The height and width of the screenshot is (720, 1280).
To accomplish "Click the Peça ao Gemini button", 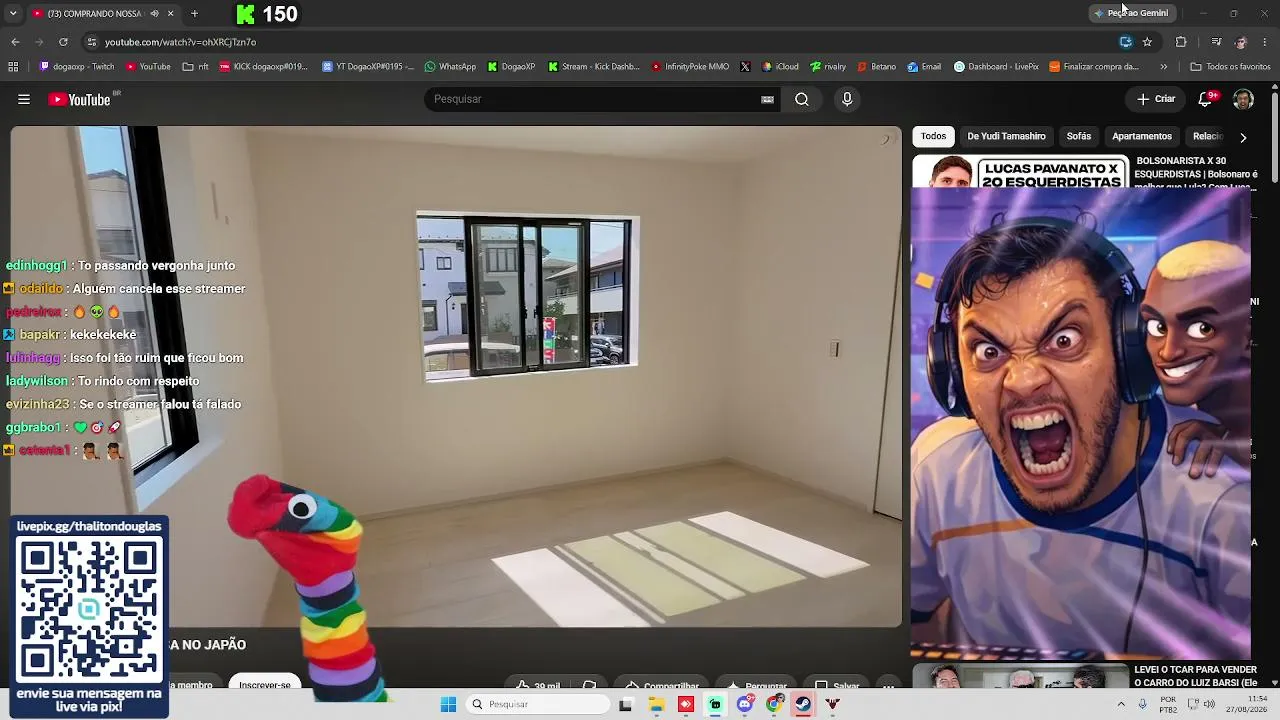I will point(1131,13).
